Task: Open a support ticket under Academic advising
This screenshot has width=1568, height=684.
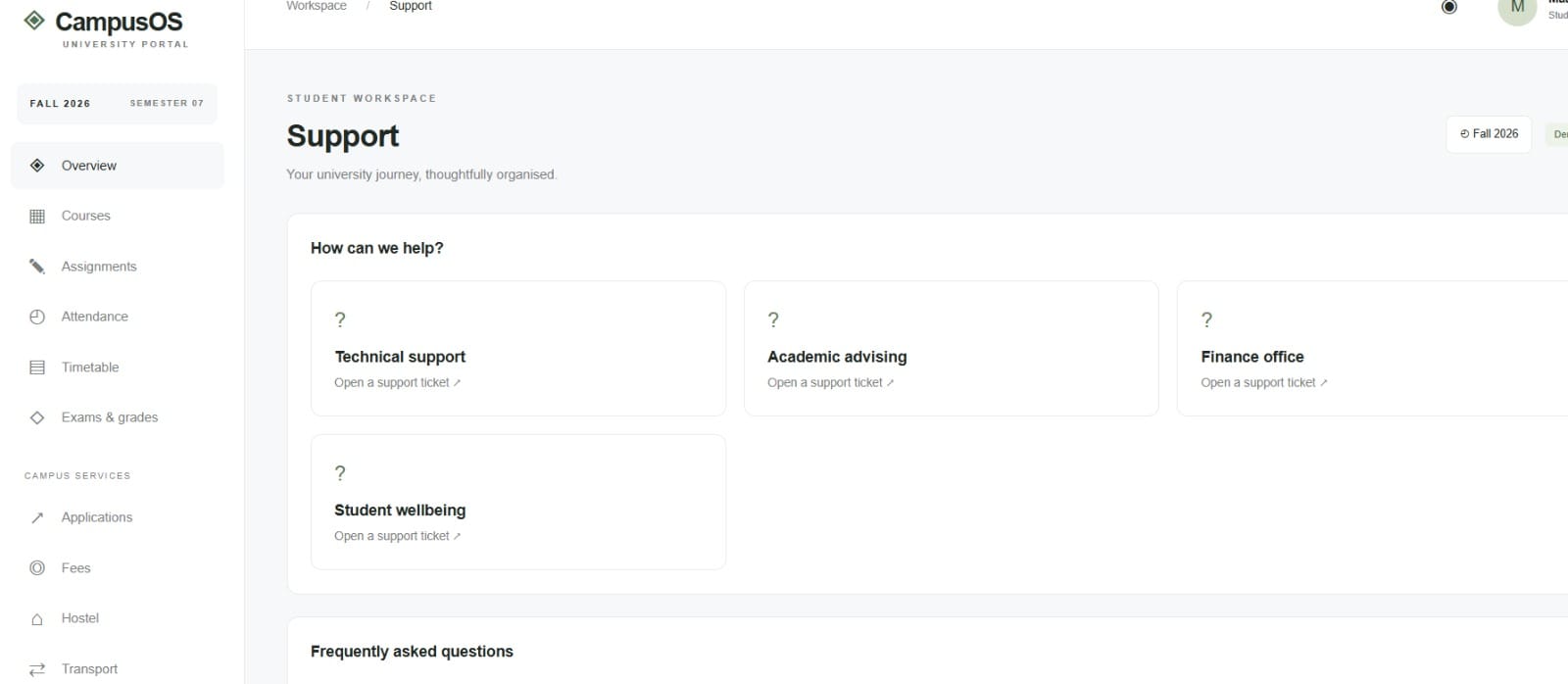Action: click(830, 383)
